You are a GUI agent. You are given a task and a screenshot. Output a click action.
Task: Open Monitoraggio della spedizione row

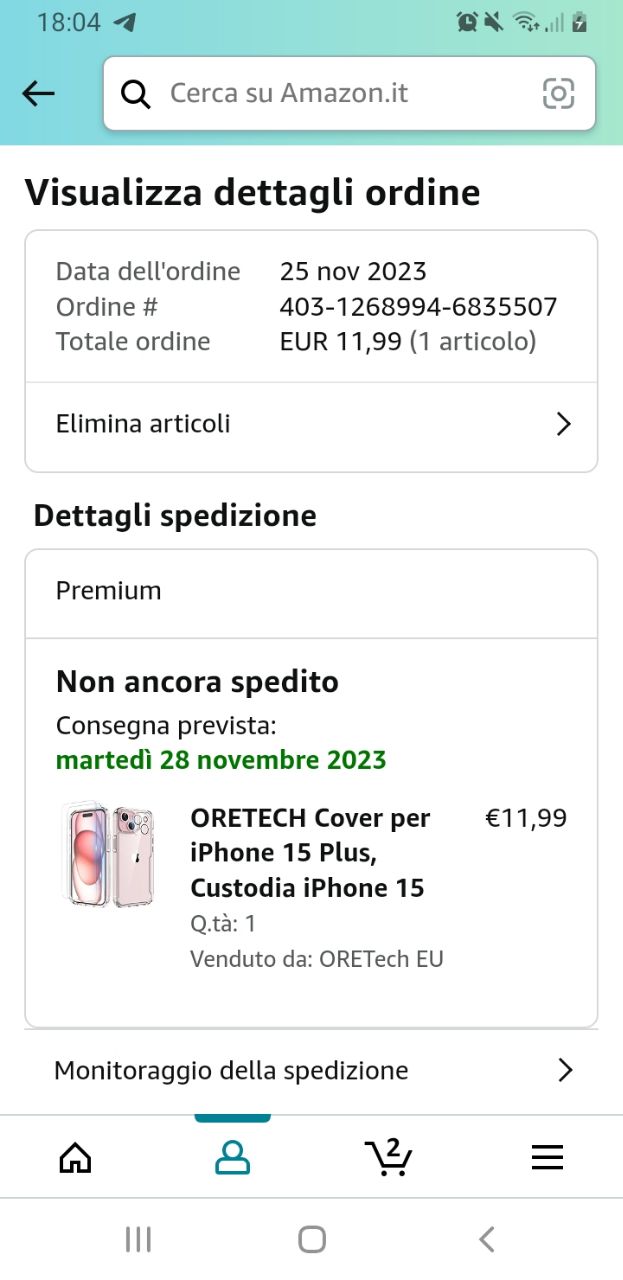coord(311,1071)
